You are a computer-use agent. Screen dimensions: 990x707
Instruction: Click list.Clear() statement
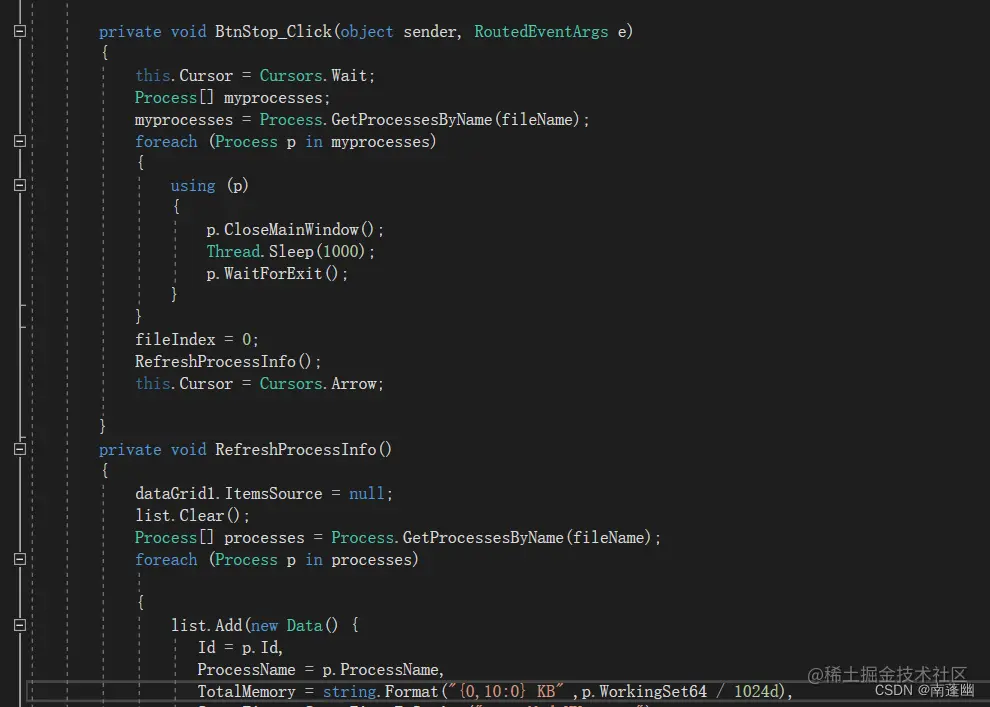pos(192,516)
